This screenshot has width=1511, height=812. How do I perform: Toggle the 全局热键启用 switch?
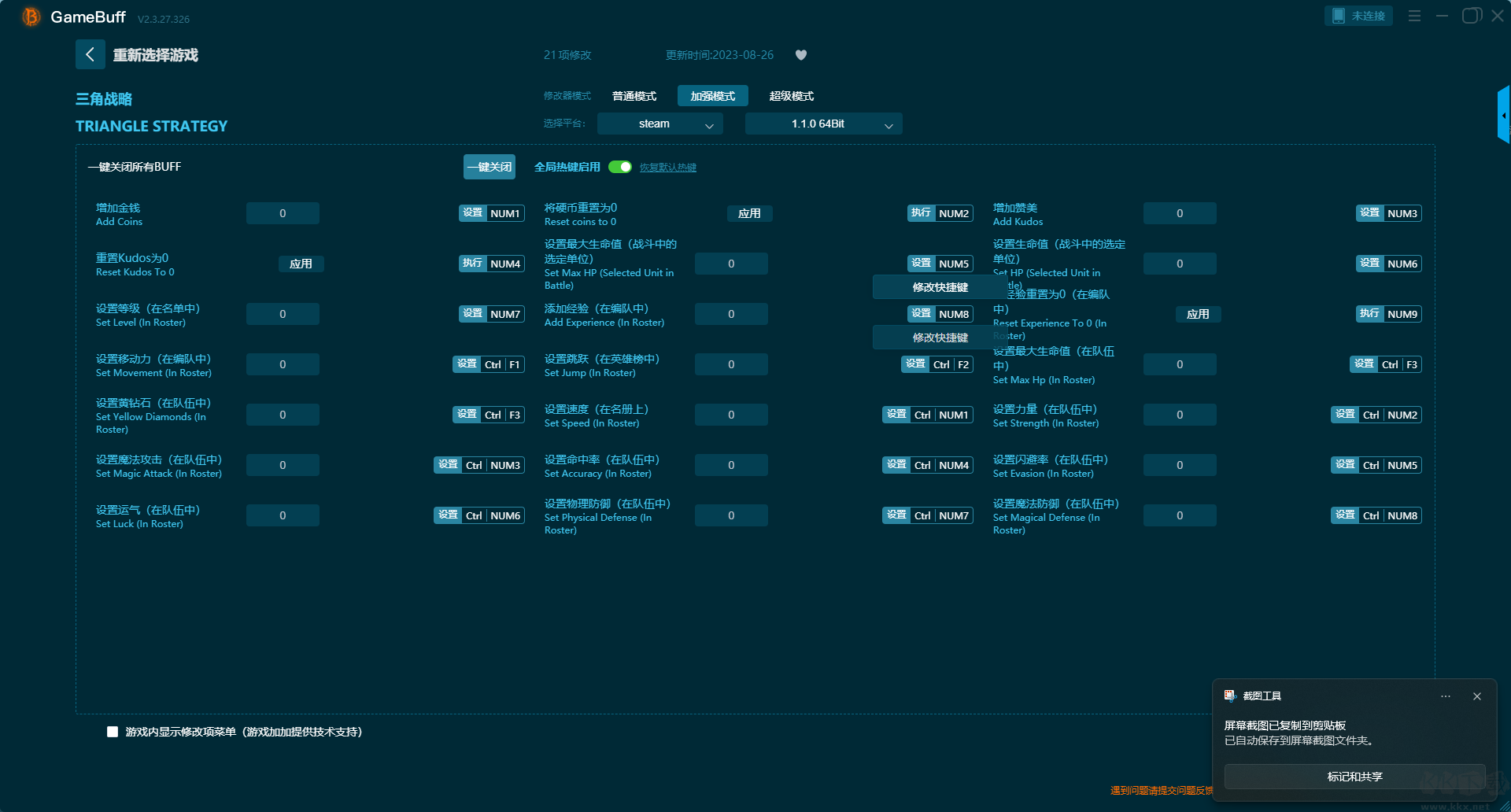tap(620, 167)
